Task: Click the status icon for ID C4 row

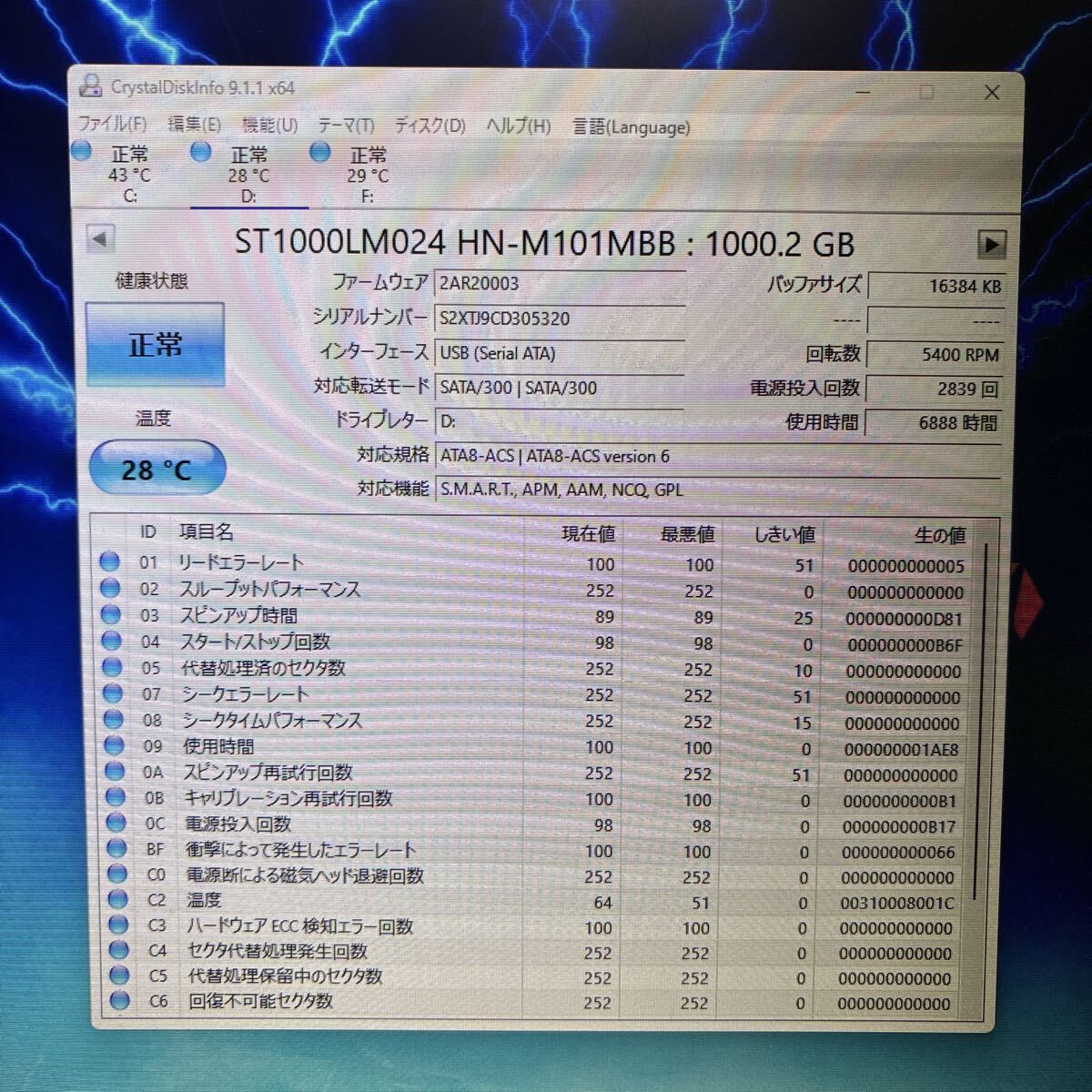Action: coord(119,950)
